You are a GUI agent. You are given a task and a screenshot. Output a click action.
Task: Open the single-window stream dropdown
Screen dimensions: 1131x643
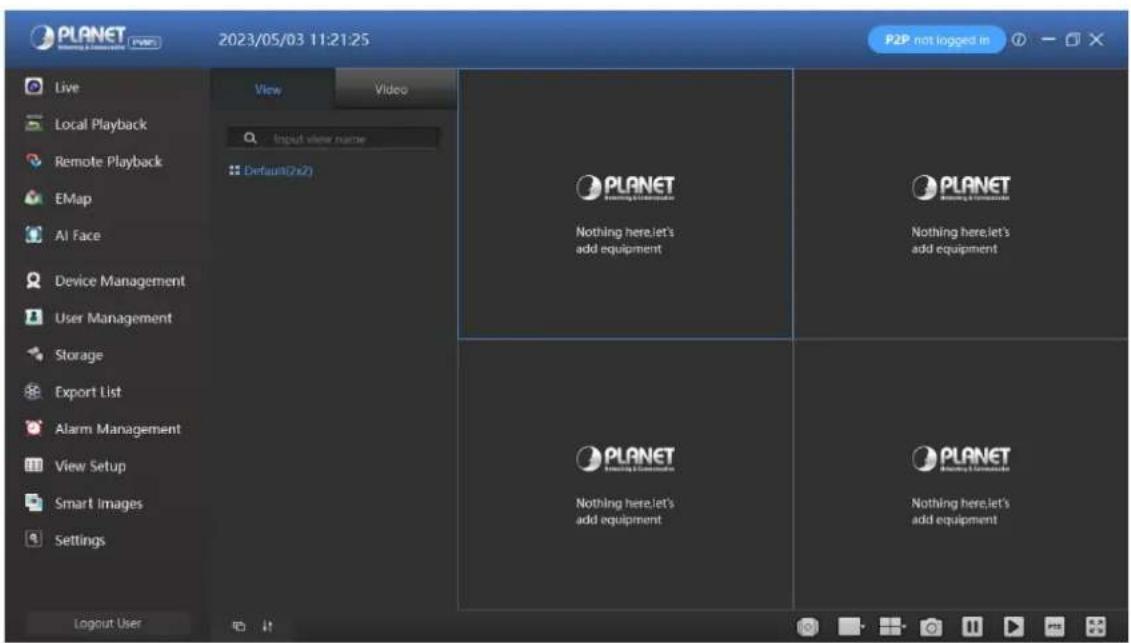pos(851,626)
